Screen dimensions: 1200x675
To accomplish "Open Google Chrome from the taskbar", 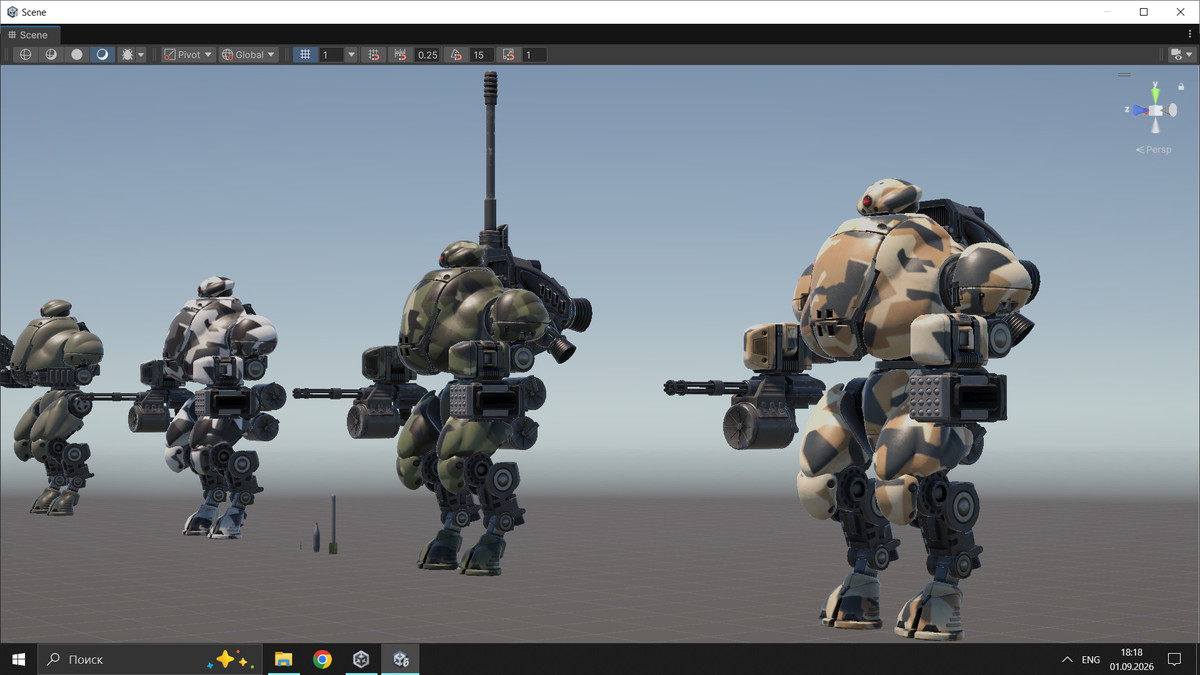I will (322, 659).
